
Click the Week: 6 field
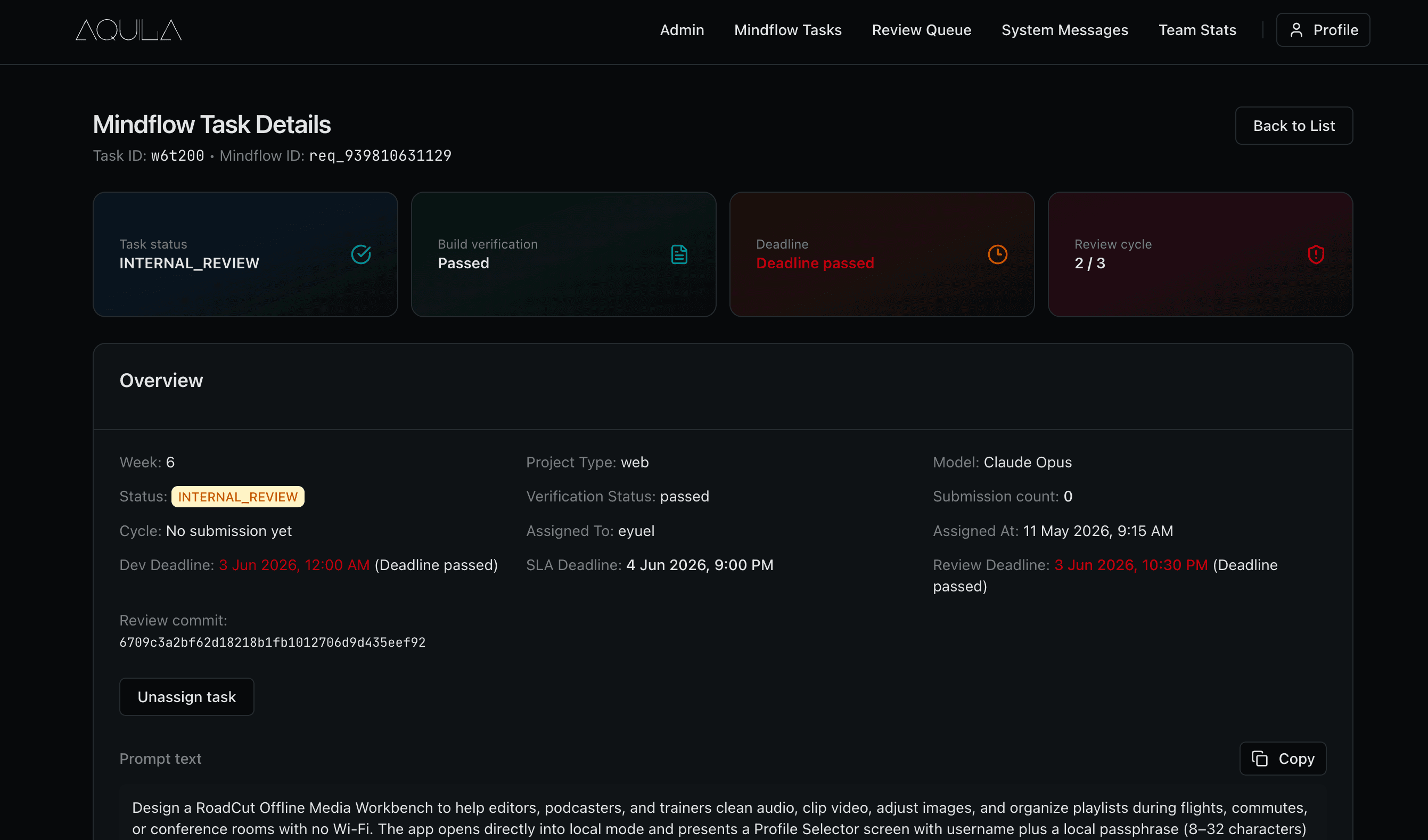(147, 462)
